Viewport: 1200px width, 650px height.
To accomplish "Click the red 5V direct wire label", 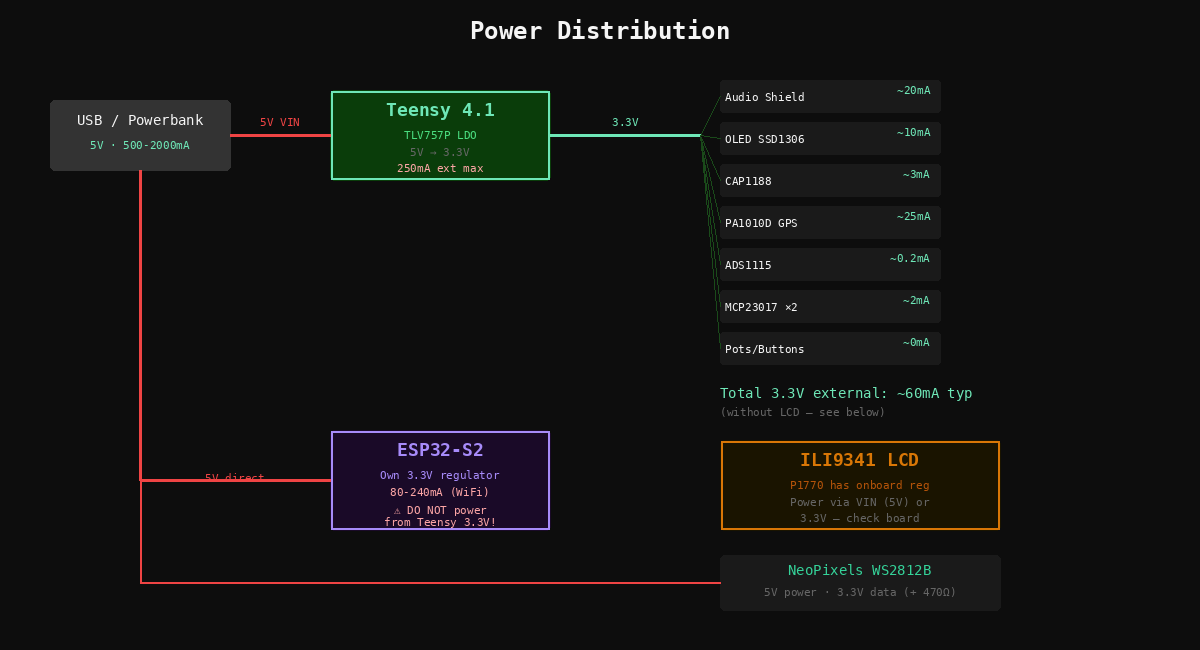I will [x=234, y=477].
